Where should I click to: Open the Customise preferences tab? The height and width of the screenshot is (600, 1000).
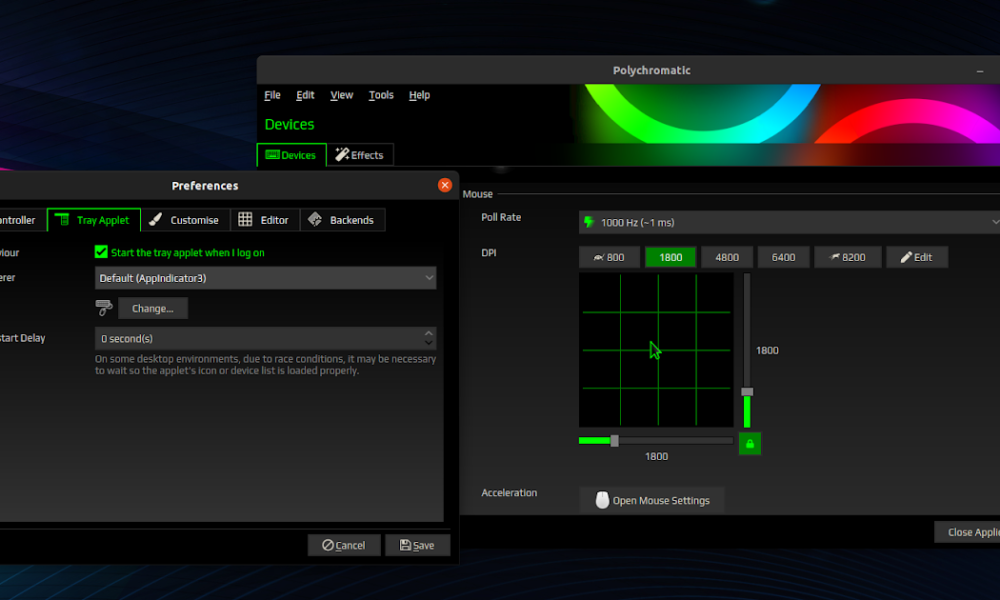point(185,220)
